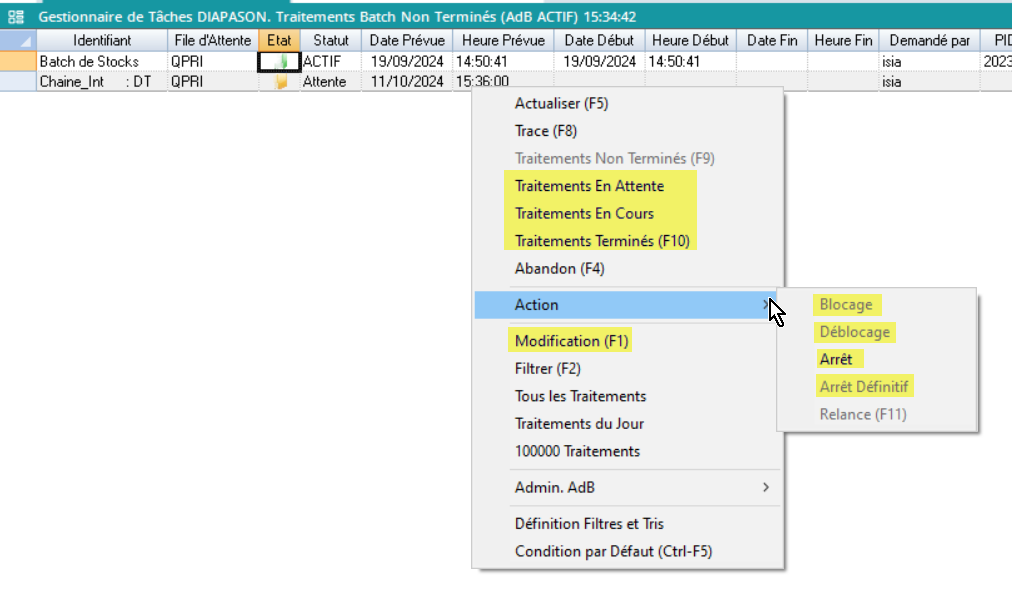Select Traitements du Jour

pyautogui.click(x=579, y=423)
